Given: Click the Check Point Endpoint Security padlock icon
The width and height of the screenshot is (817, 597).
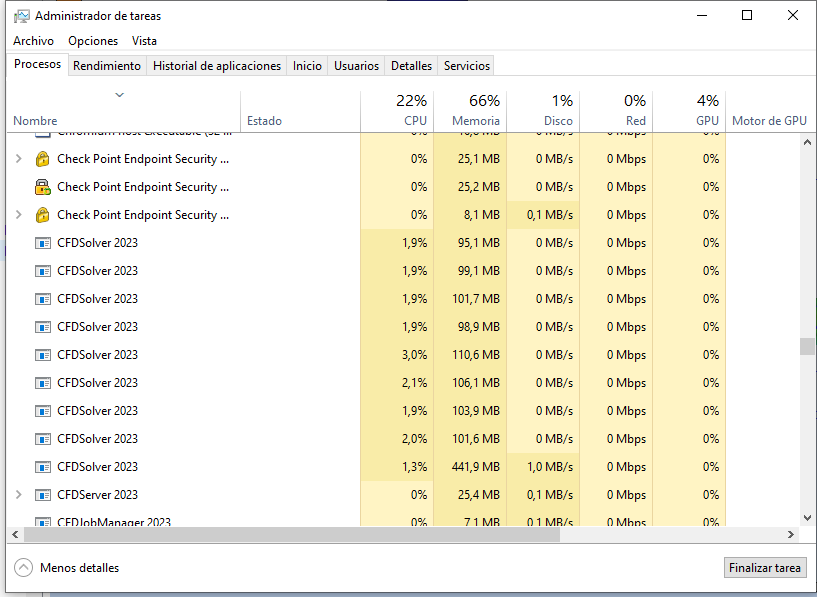Looking at the screenshot, I should 42,158.
